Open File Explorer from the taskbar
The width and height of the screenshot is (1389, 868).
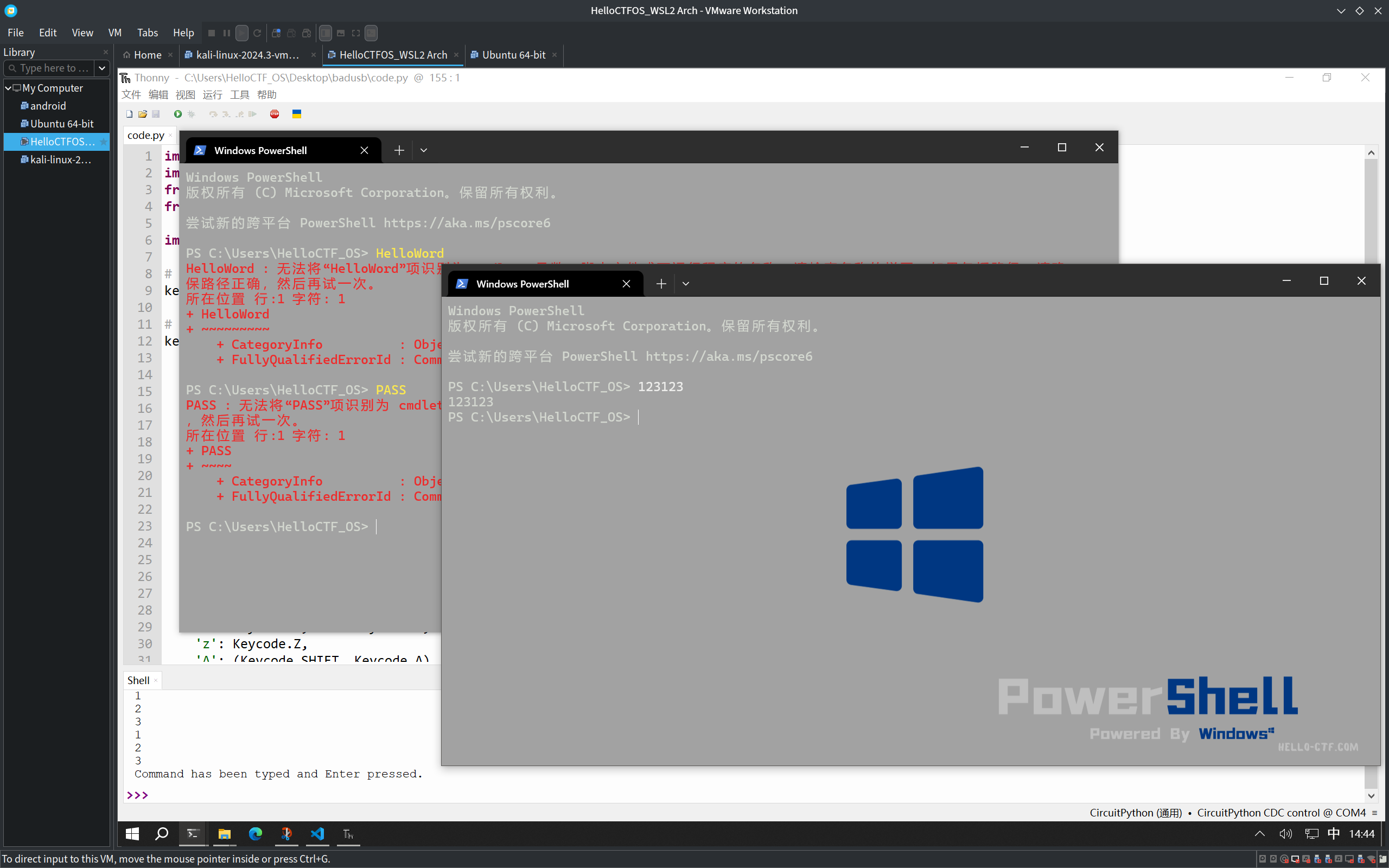(x=225, y=834)
